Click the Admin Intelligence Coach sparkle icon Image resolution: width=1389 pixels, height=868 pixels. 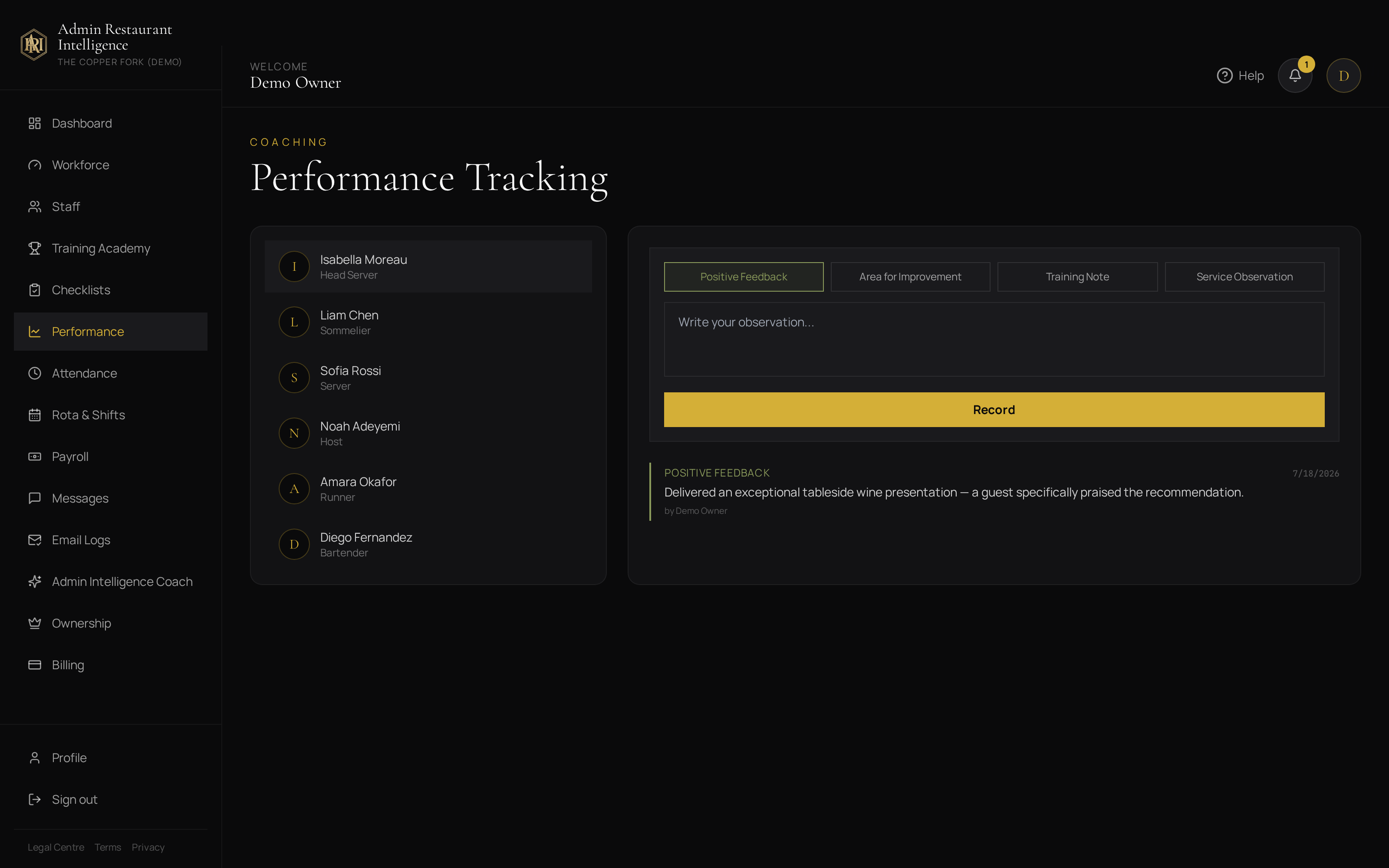coord(34,582)
